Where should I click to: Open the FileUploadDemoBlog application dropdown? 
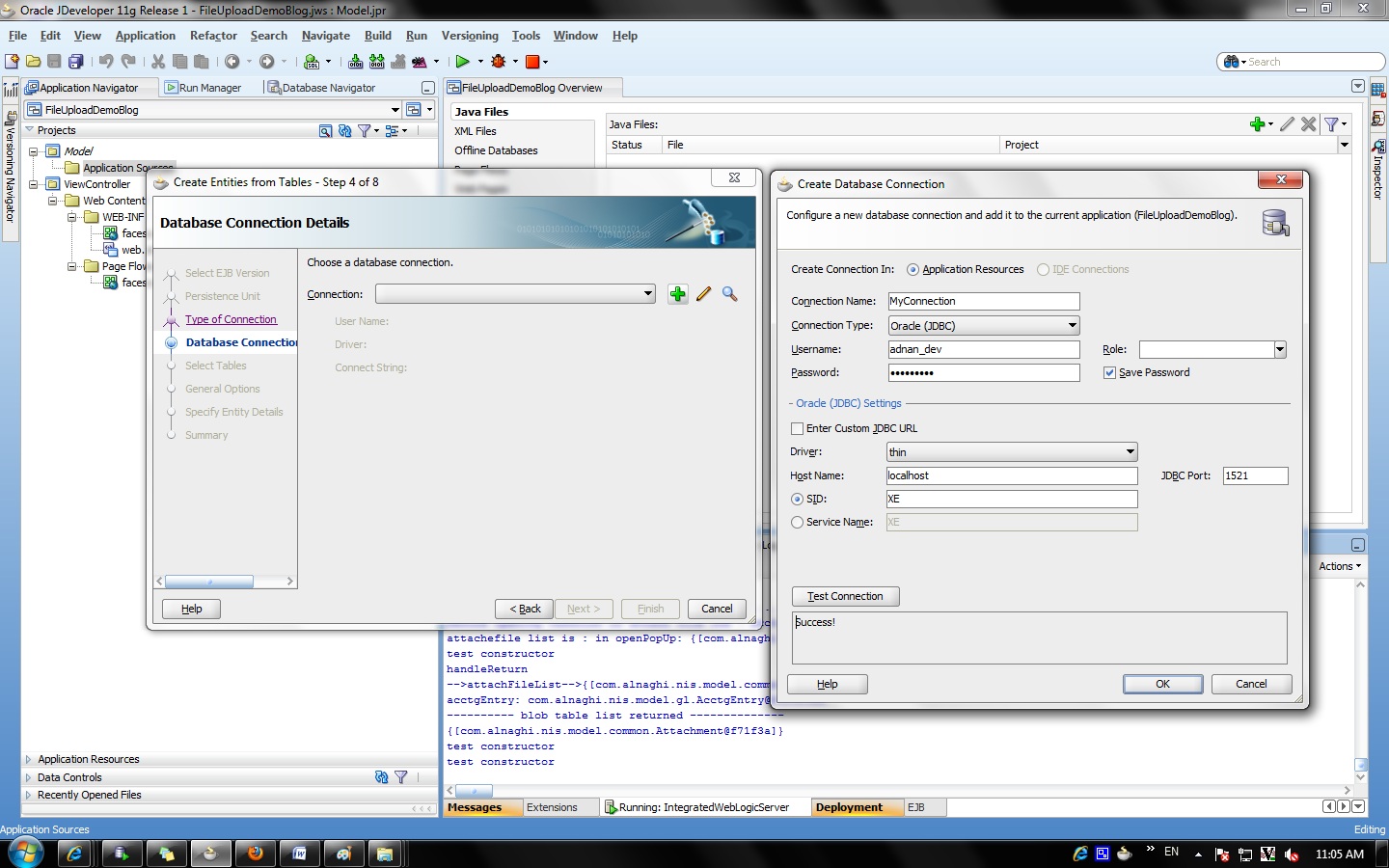click(395, 110)
